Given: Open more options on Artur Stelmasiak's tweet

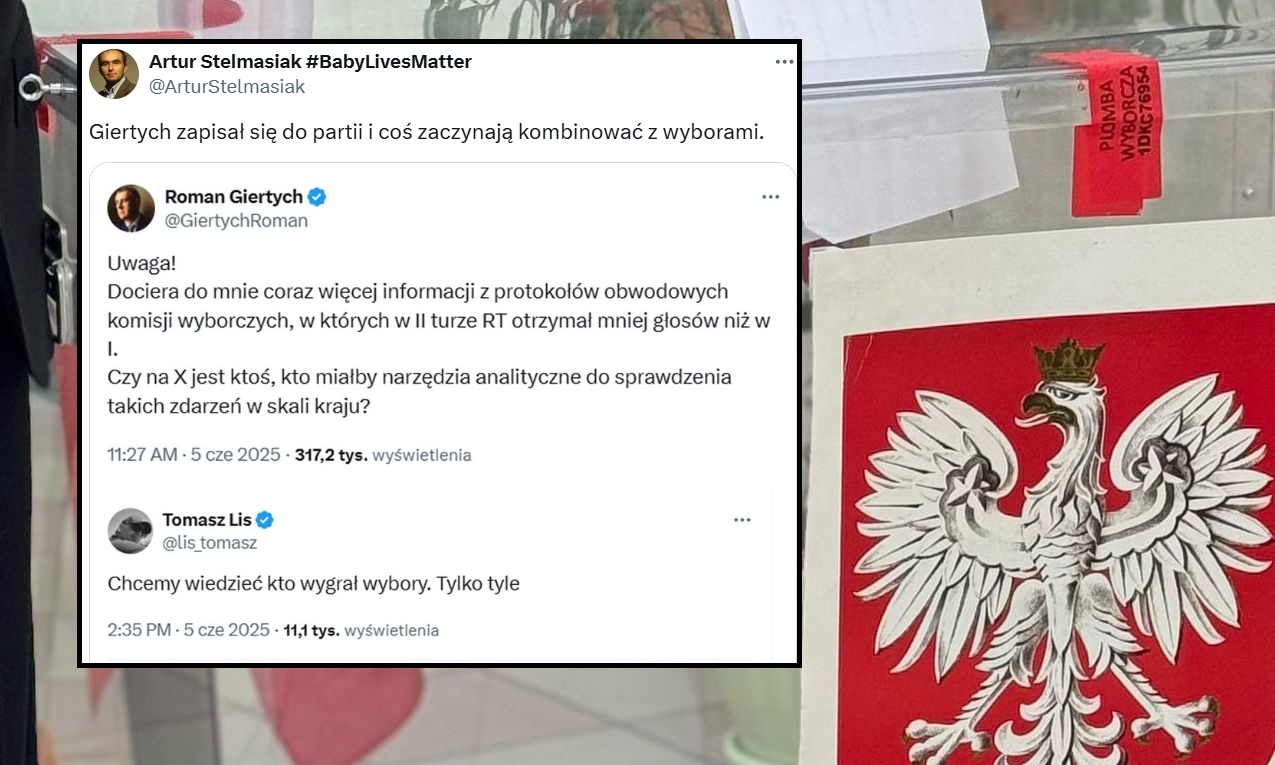Looking at the screenshot, I should (784, 62).
